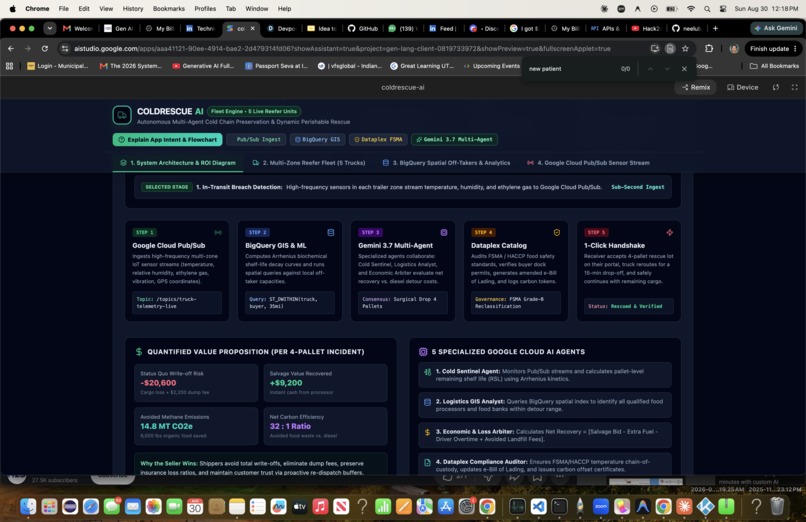Open the History menu in the menu bar
Image resolution: width=806 pixels, height=522 pixels.
pyautogui.click(x=133, y=9)
